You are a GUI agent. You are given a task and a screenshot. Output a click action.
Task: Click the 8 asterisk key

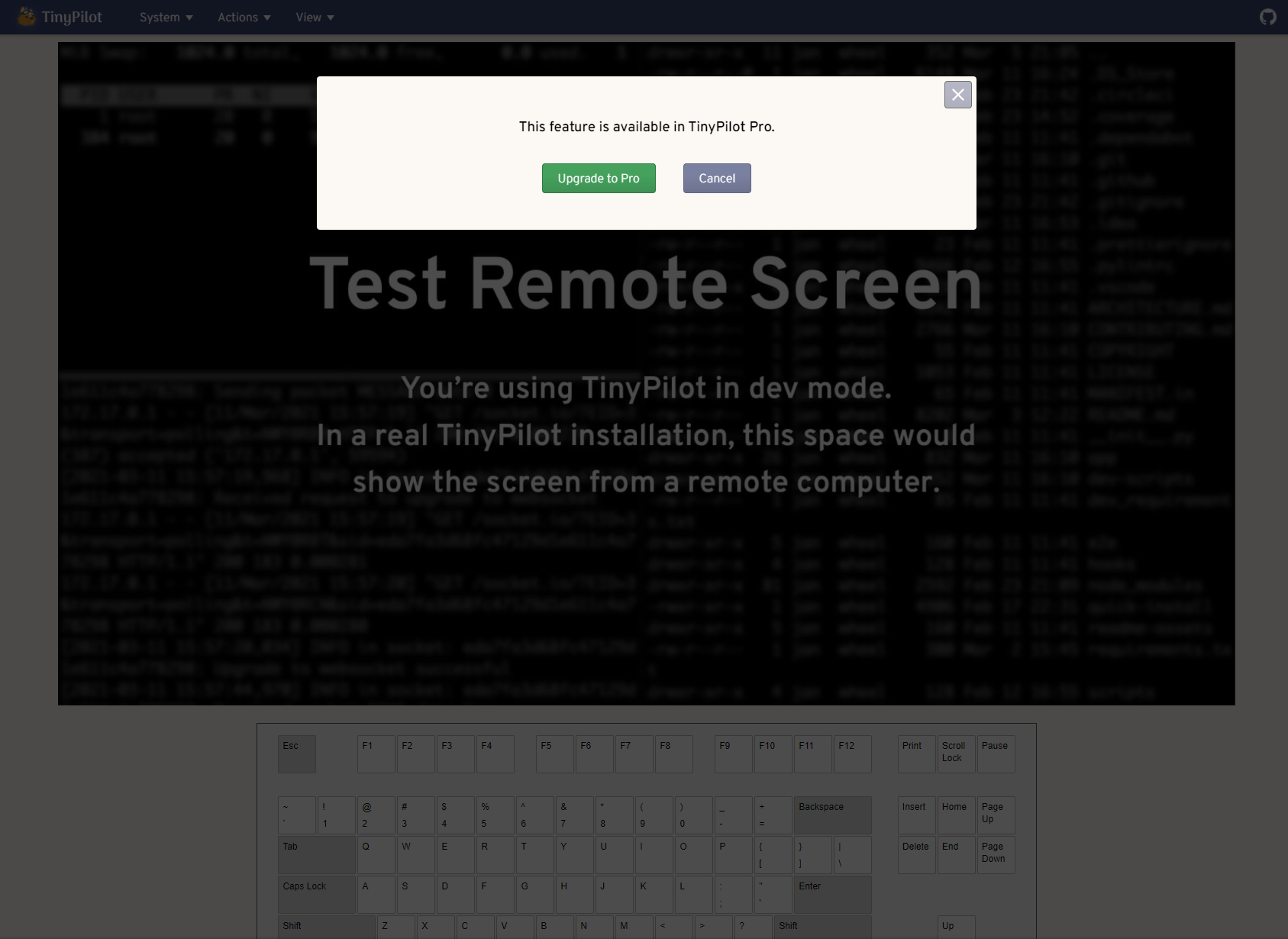coord(615,815)
